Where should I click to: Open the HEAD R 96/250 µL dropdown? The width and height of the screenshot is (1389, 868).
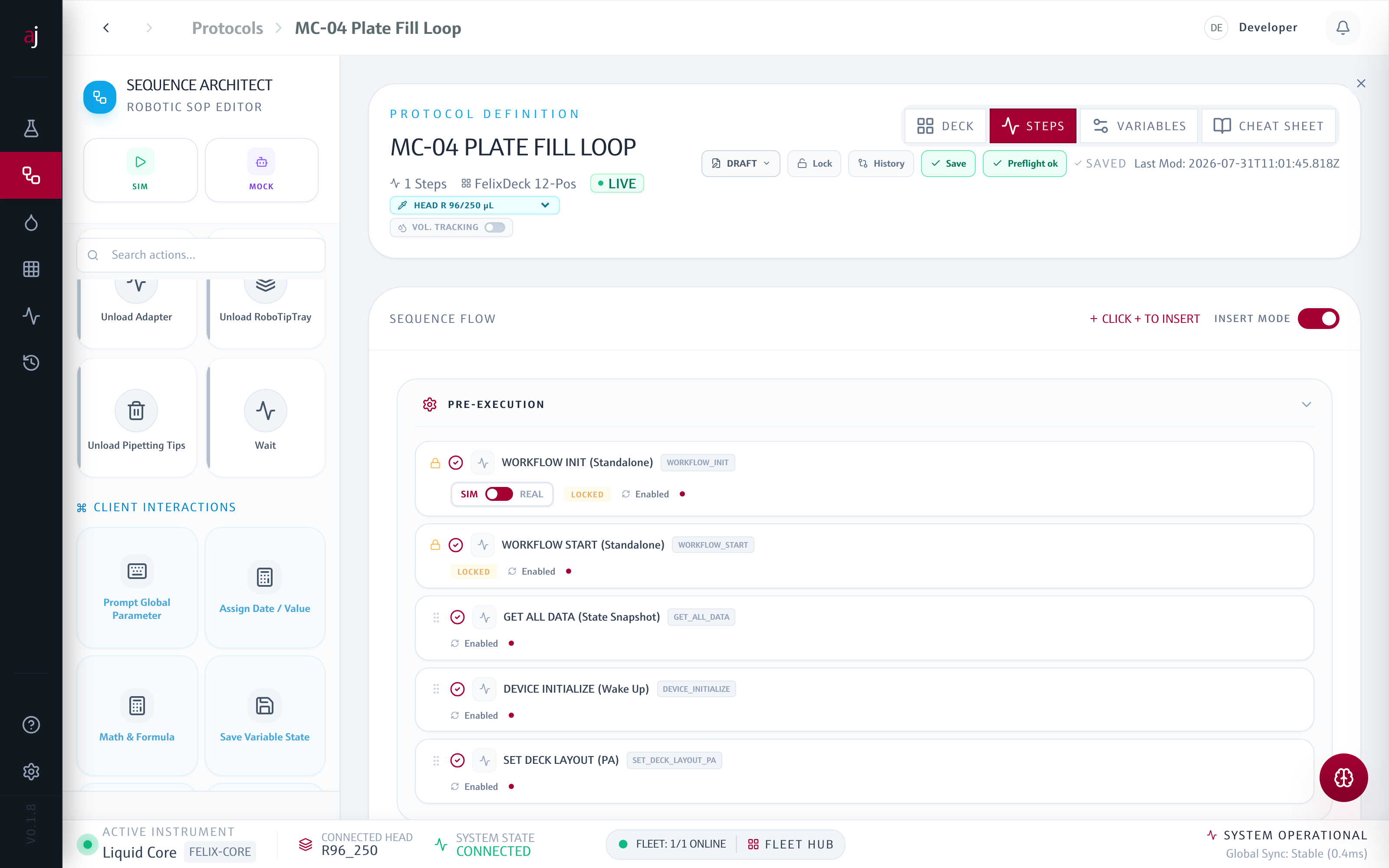(x=474, y=205)
